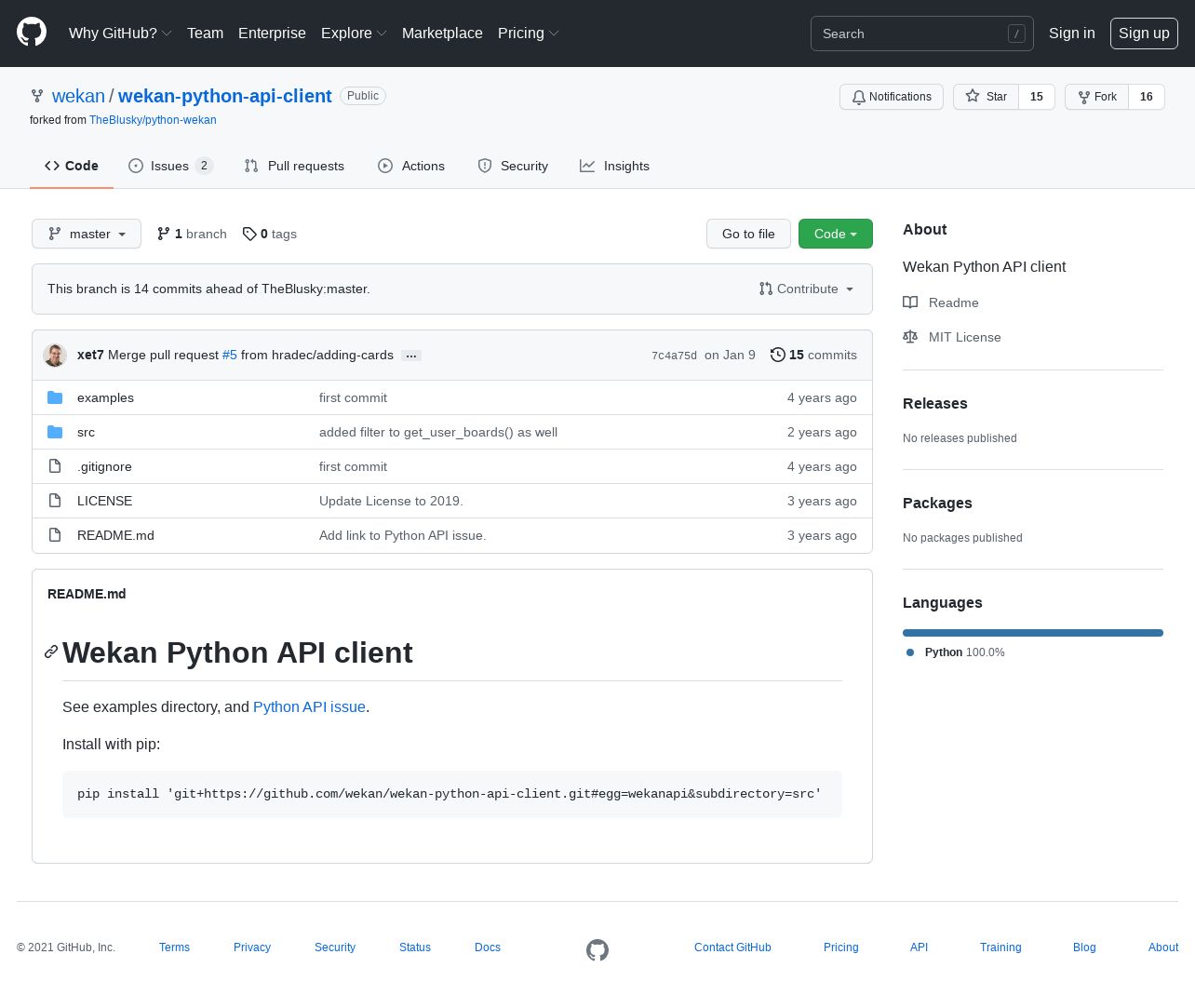Open Contact GitHub in the footer
The width and height of the screenshot is (1195, 1008).
click(x=732, y=948)
